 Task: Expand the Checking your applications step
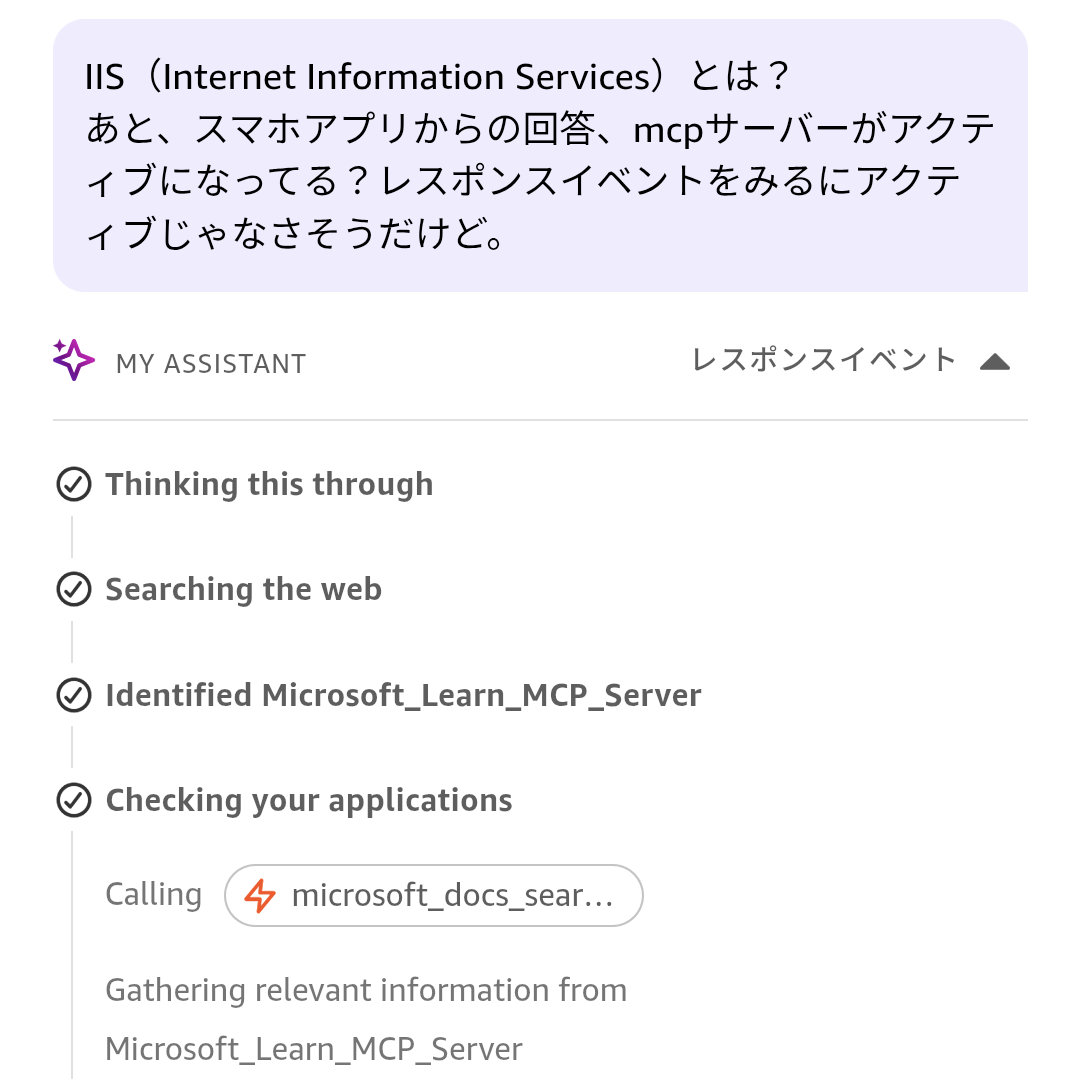pos(308,801)
